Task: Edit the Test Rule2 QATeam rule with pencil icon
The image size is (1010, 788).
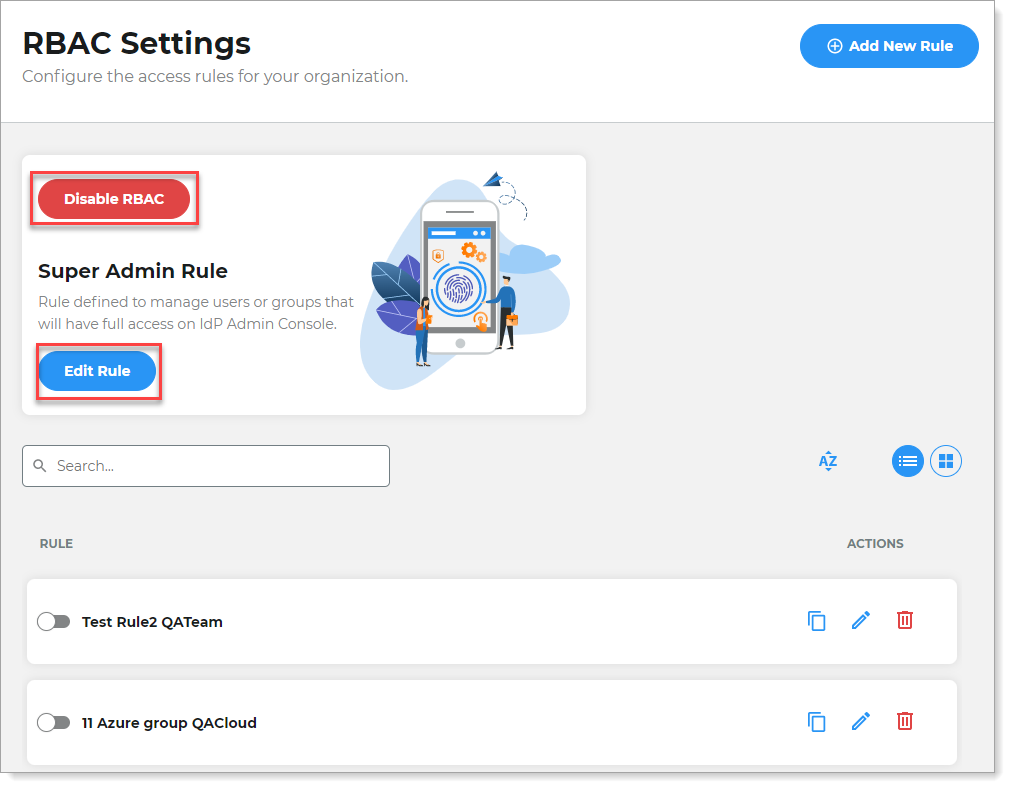Action: click(861, 621)
